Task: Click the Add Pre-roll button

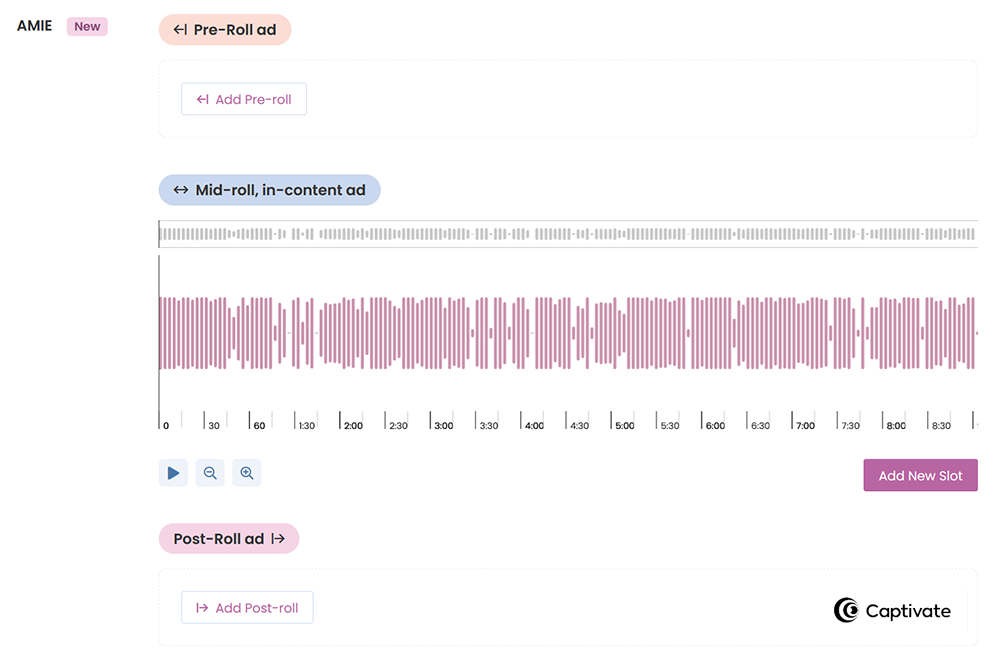Action: (x=243, y=99)
